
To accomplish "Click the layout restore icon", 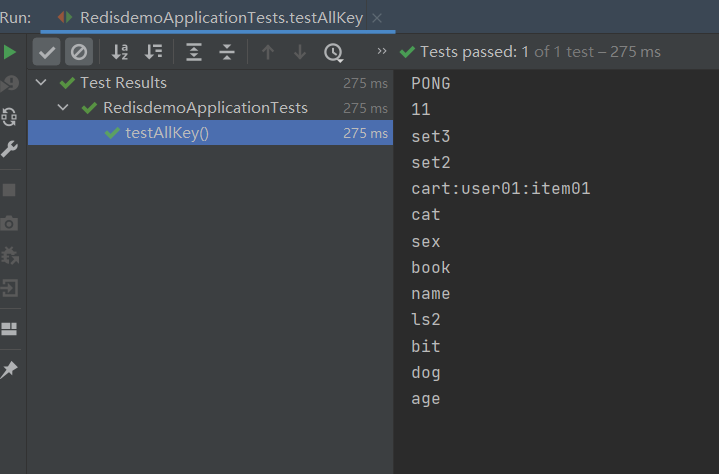I will coord(9,329).
